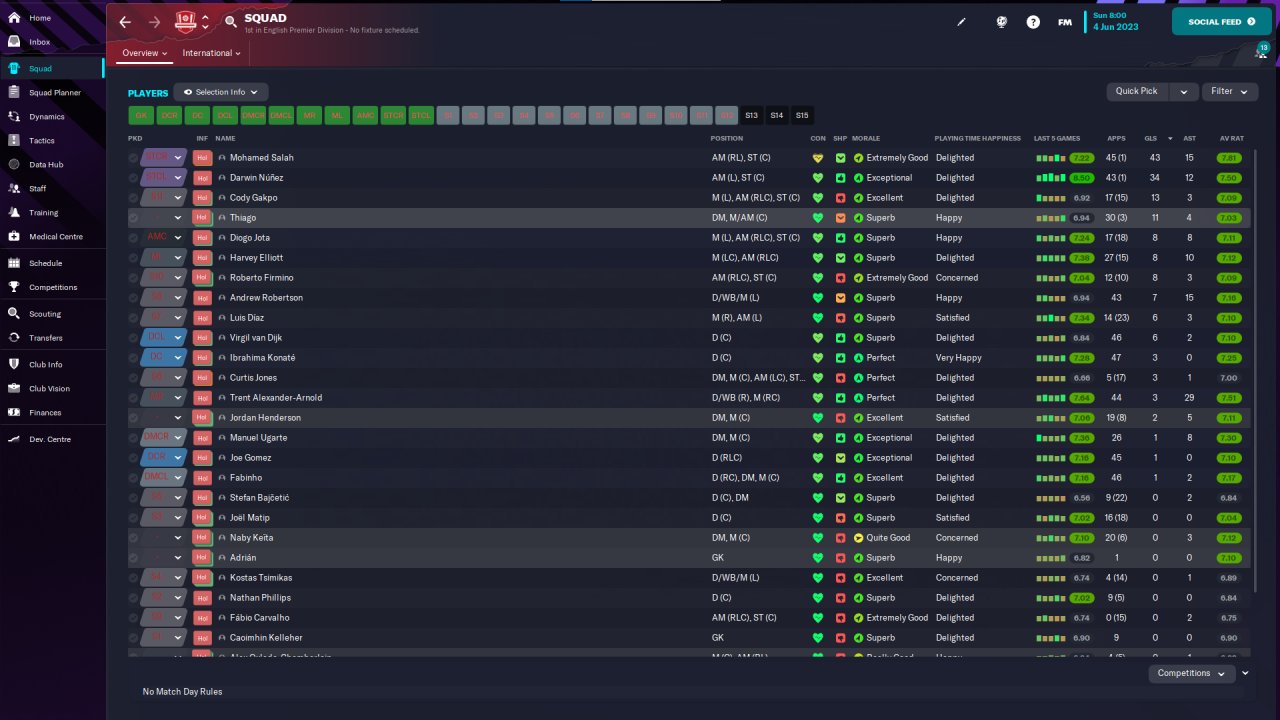Open position dropdown for Joe Gomez
1280x720 pixels.
[178, 458]
